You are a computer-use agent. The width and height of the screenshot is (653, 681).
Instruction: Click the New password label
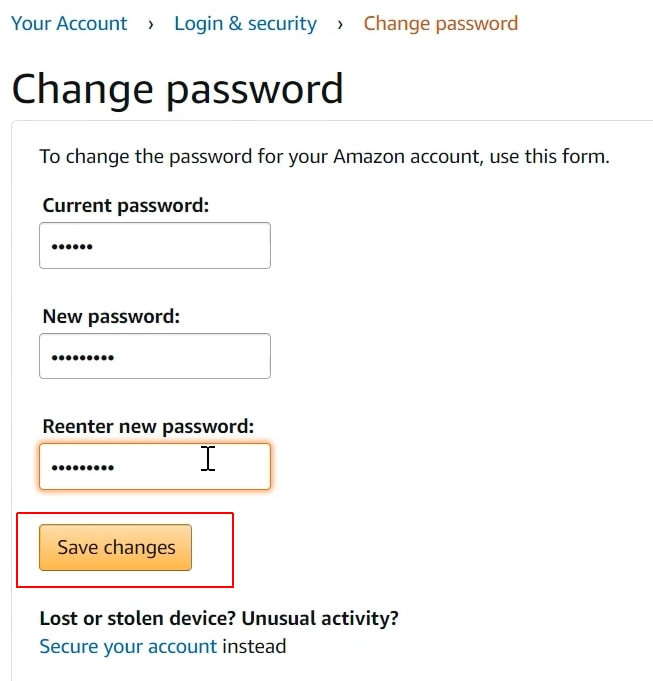(111, 317)
